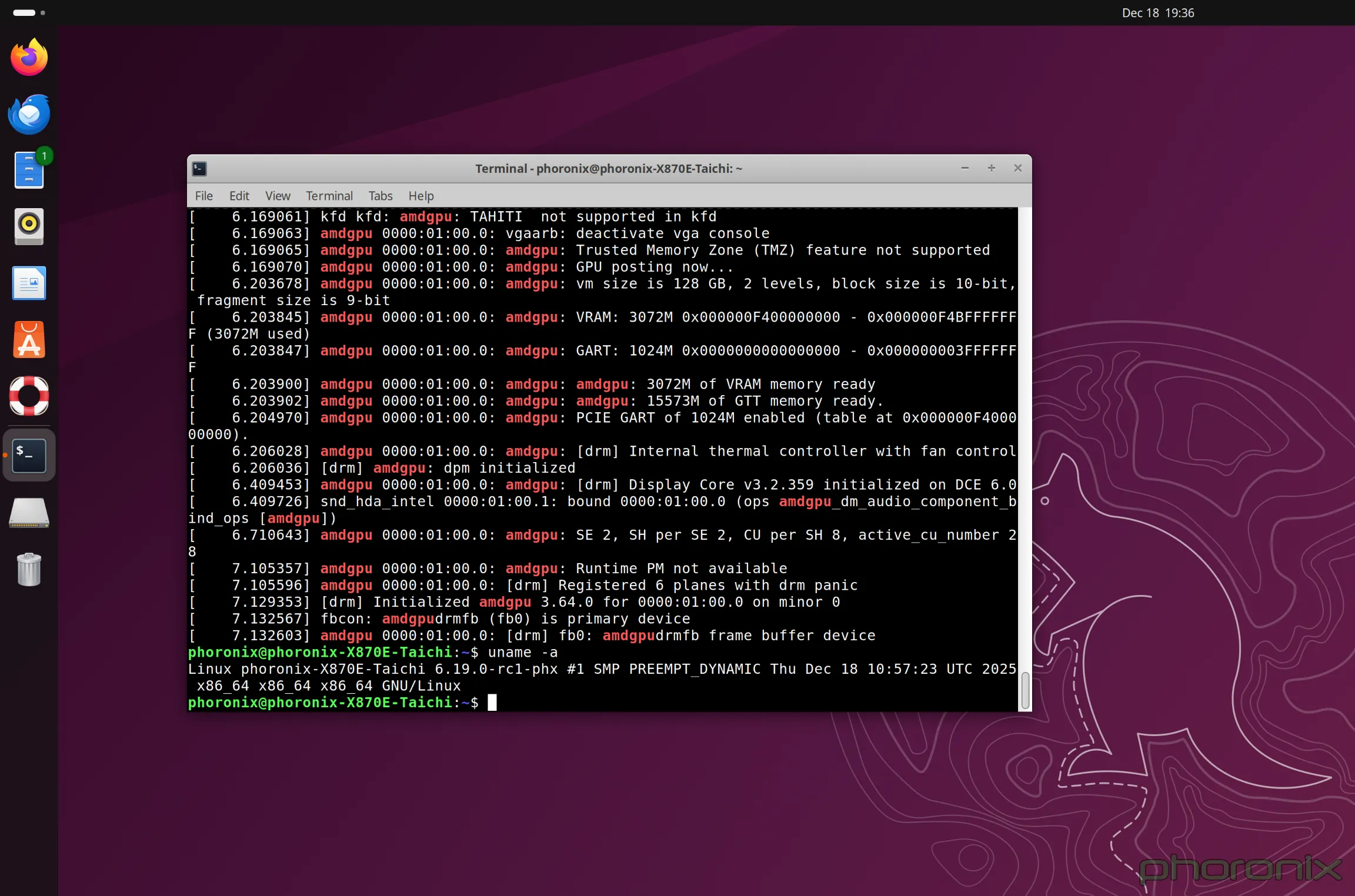Open Firefox from the dock
1355x896 pixels.
pyautogui.click(x=29, y=58)
